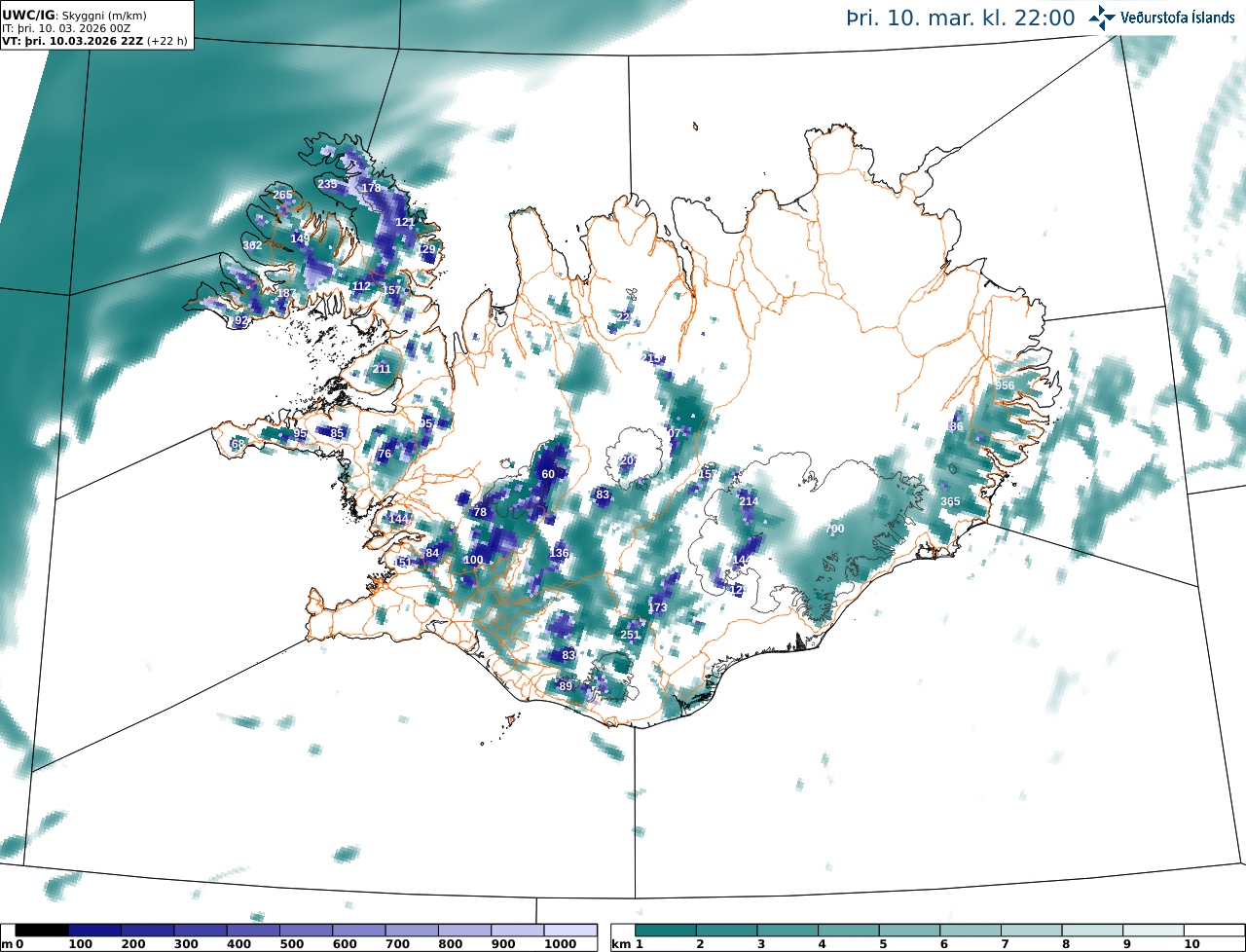Pick the 900–1000 m legend swatch
Screen dimensions: 1246x952
518,931
